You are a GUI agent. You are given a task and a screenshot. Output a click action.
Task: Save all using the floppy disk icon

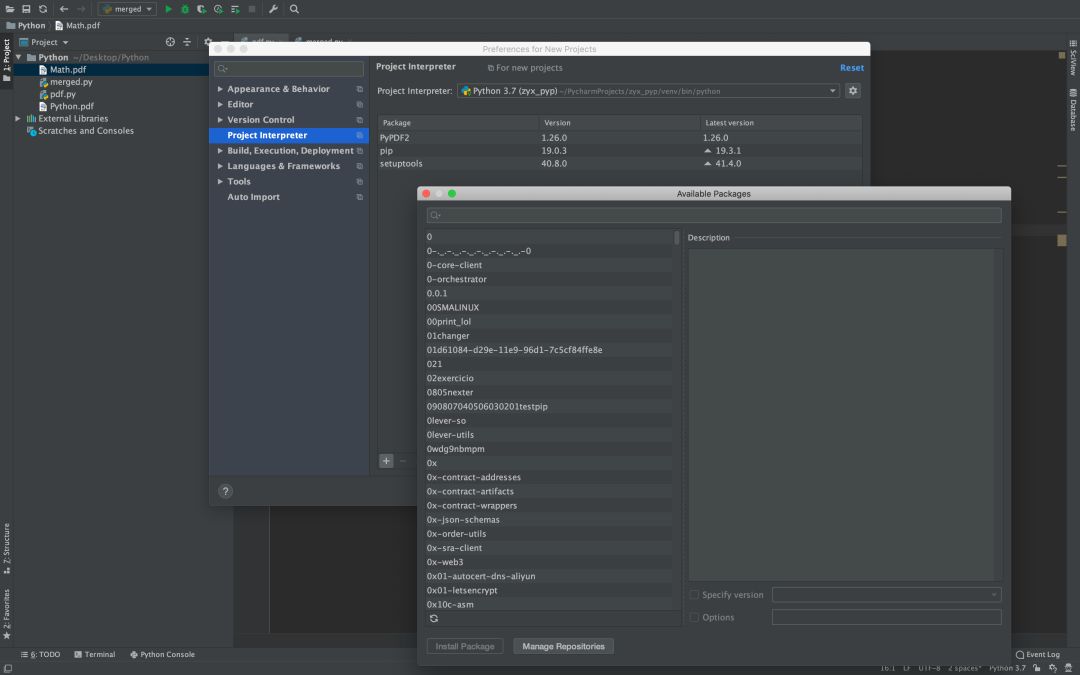click(x=26, y=9)
